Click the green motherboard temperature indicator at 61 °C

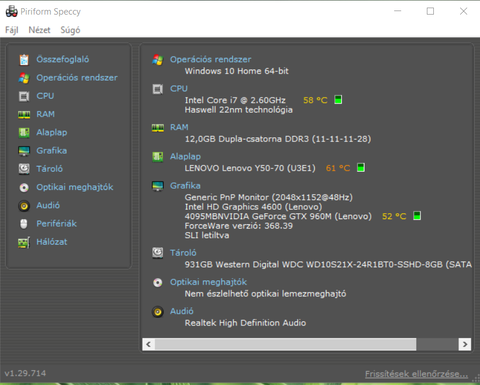click(361, 167)
